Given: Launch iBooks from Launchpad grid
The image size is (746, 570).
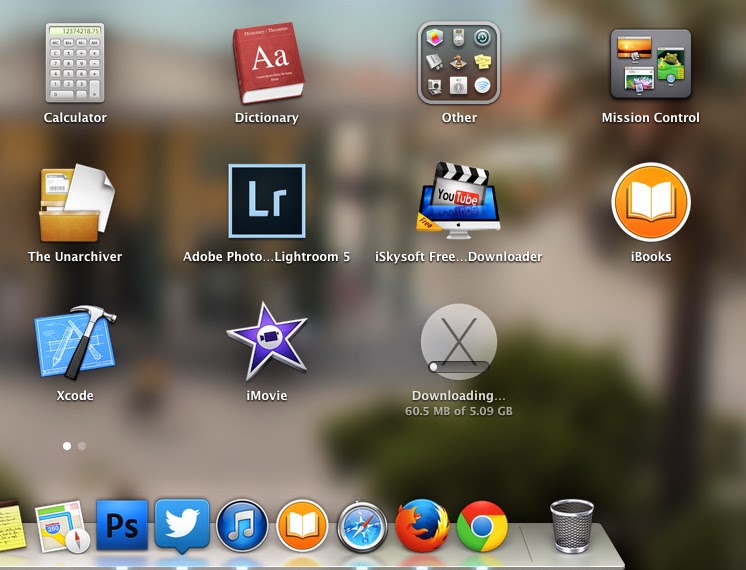Looking at the screenshot, I should click(x=651, y=202).
